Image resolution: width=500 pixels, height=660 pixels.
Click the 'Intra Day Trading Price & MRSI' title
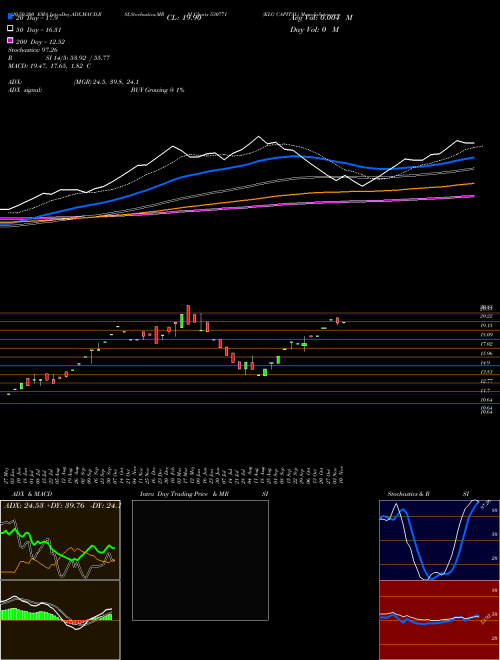click(x=204, y=494)
